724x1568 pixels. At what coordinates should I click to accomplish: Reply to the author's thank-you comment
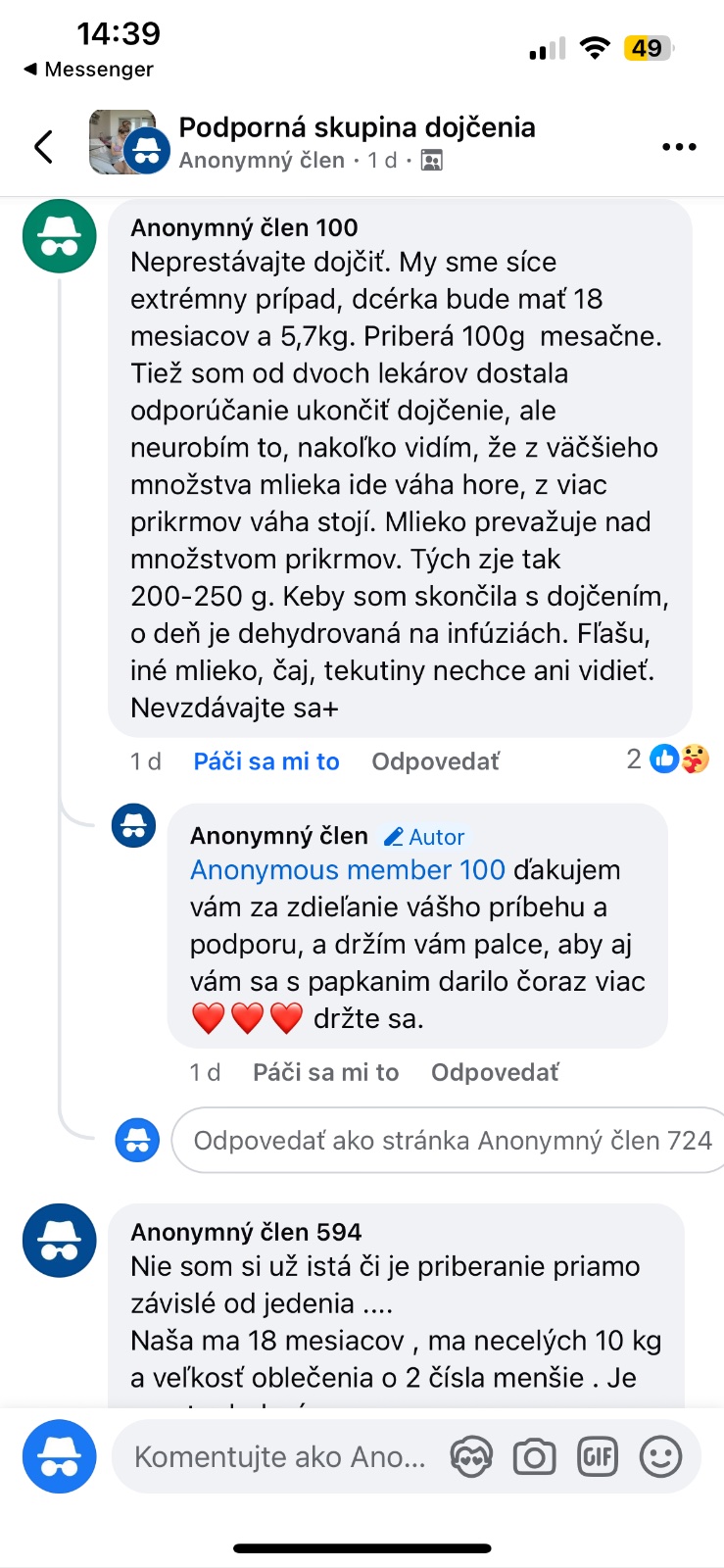495,1072
